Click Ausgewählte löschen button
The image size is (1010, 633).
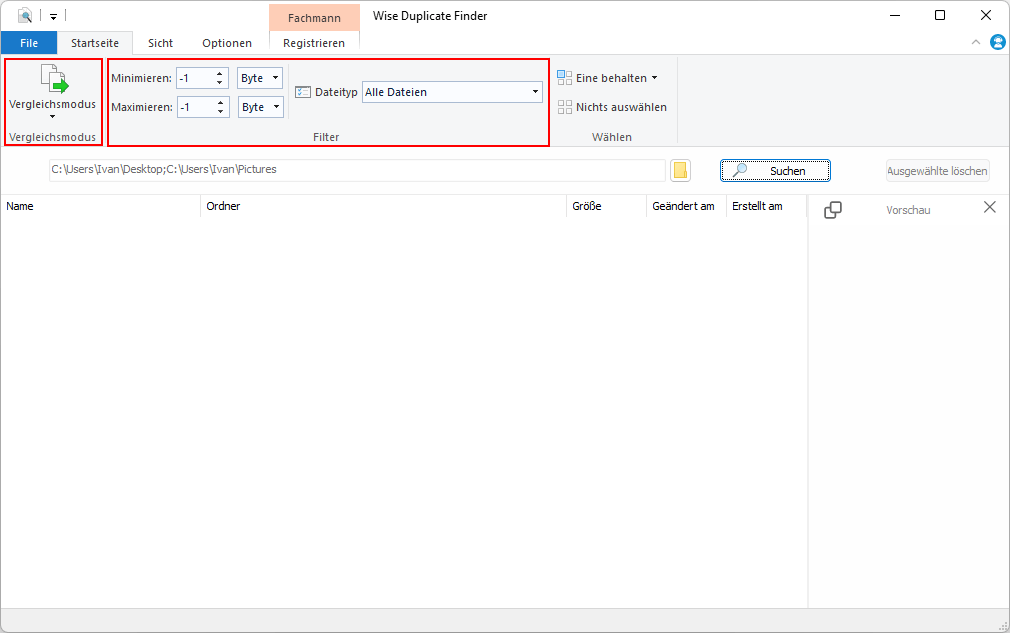coord(937,171)
